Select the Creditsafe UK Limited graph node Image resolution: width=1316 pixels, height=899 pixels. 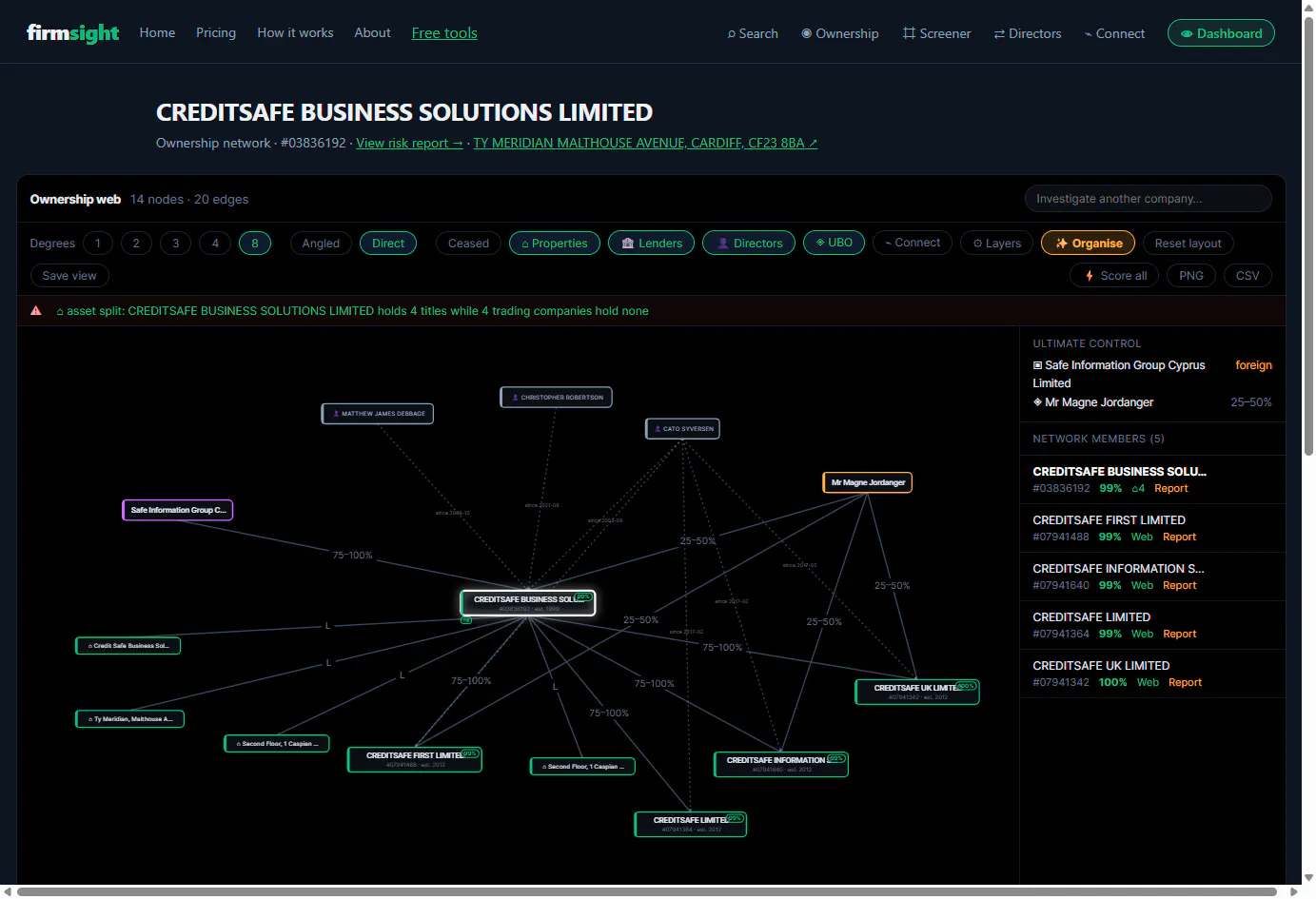tap(917, 692)
